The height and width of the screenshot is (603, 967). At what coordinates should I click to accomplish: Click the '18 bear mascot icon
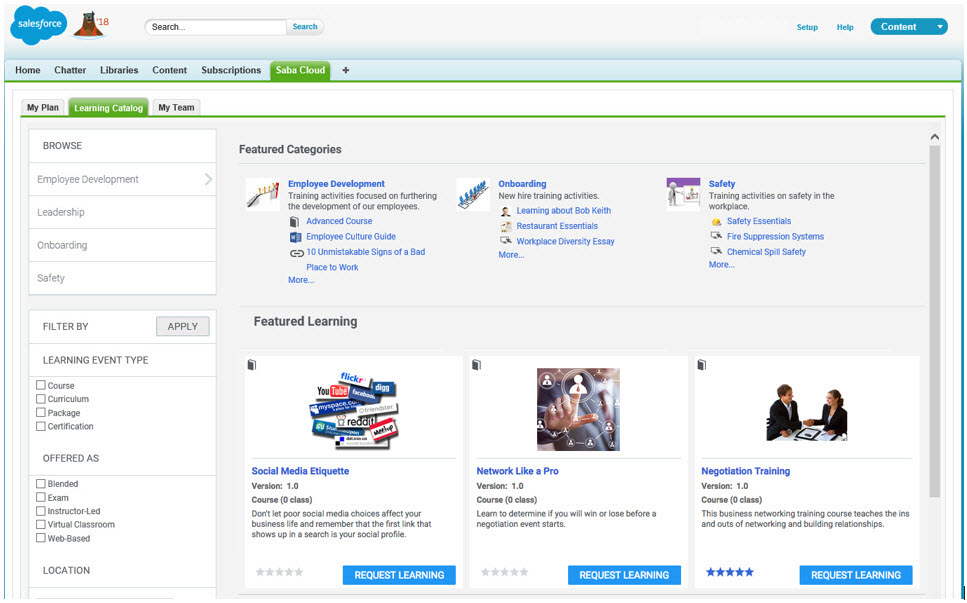[x=91, y=25]
